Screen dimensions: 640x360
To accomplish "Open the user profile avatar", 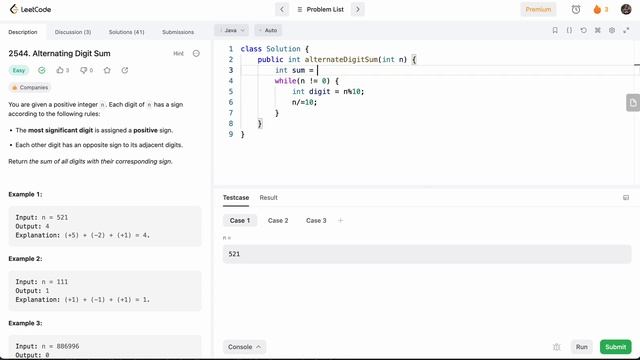I will click(x=626, y=9).
